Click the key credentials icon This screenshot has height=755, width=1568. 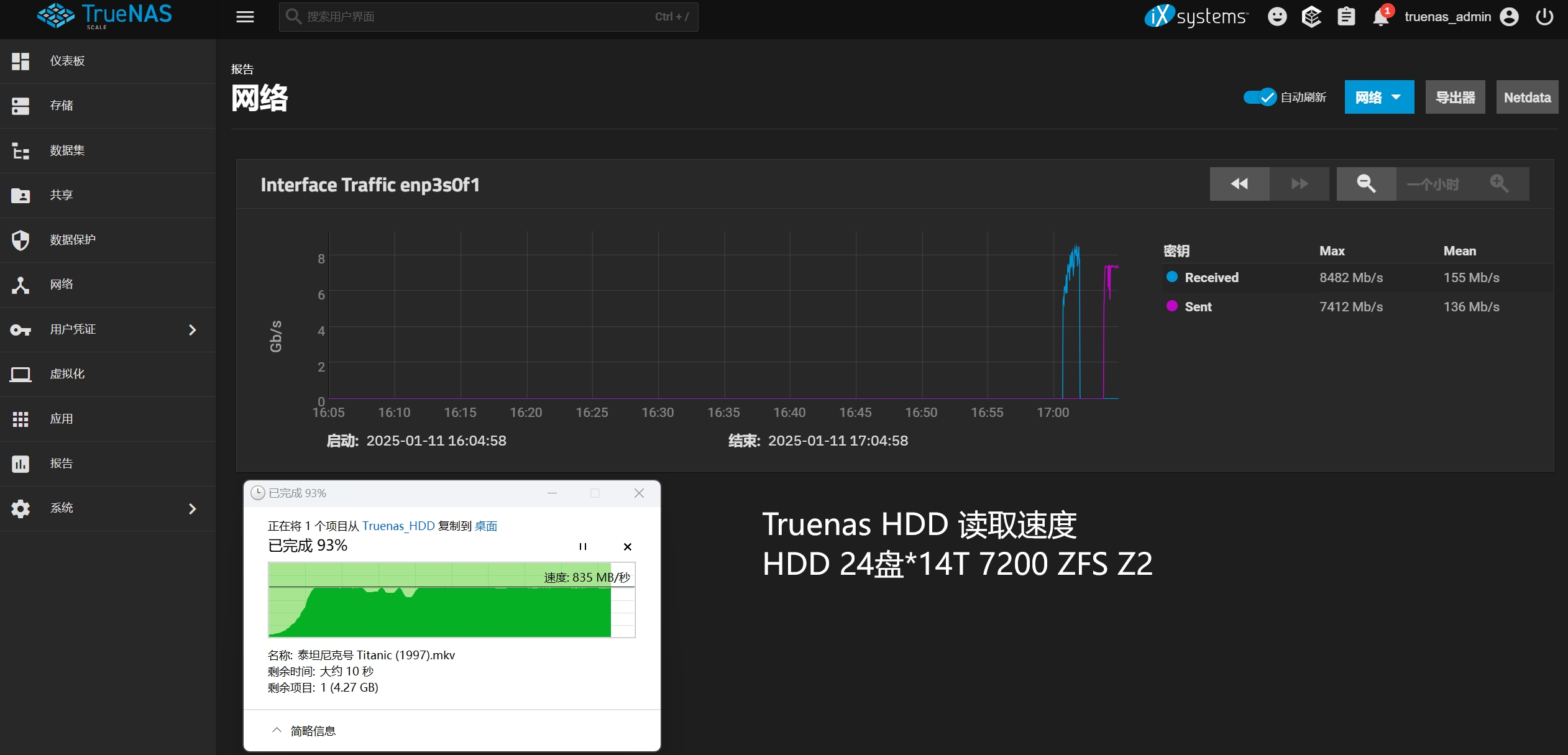pyautogui.click(x=21, y=330)
